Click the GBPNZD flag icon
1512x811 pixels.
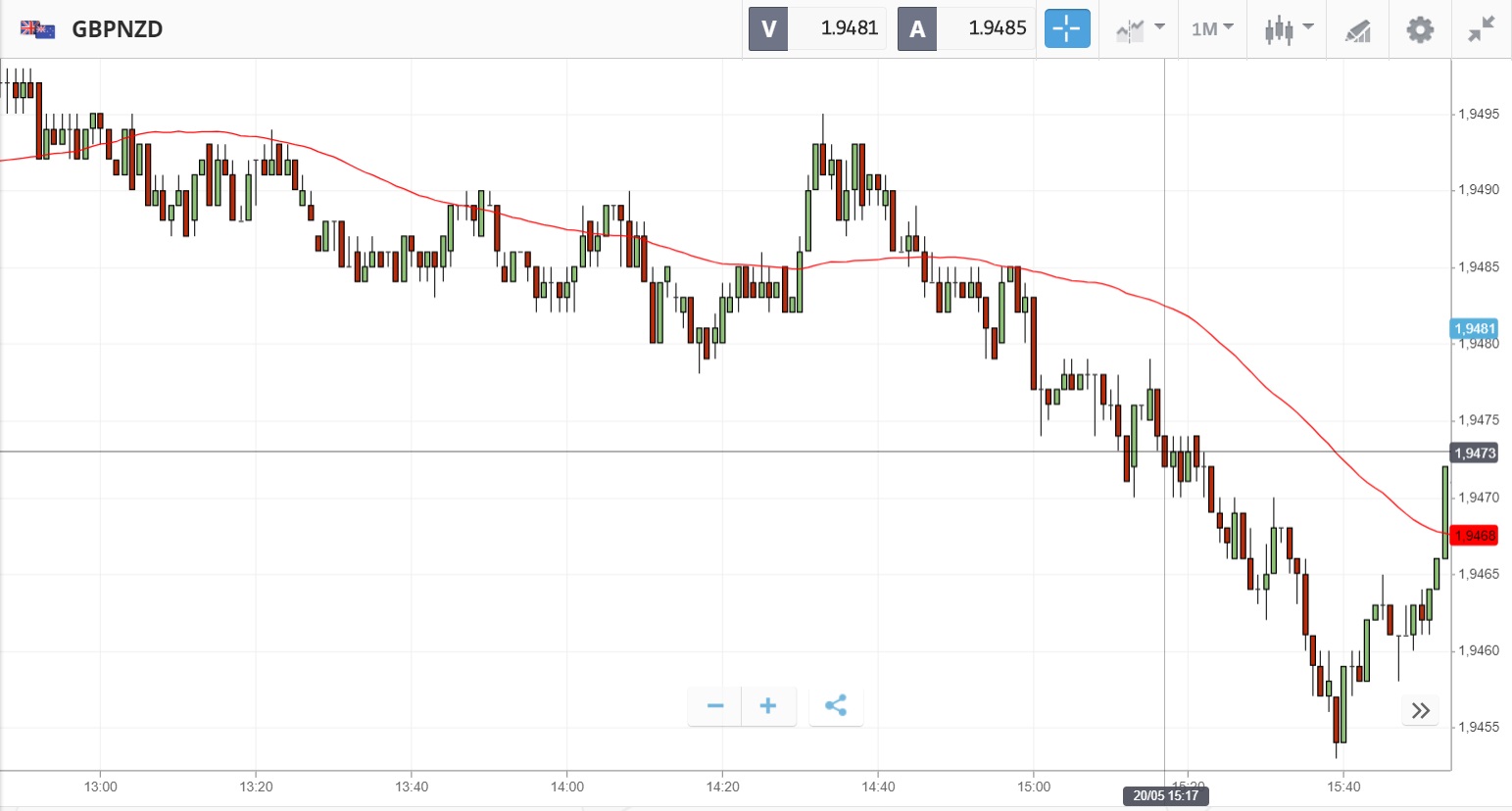pyautogui.click(x=38, y=29)
